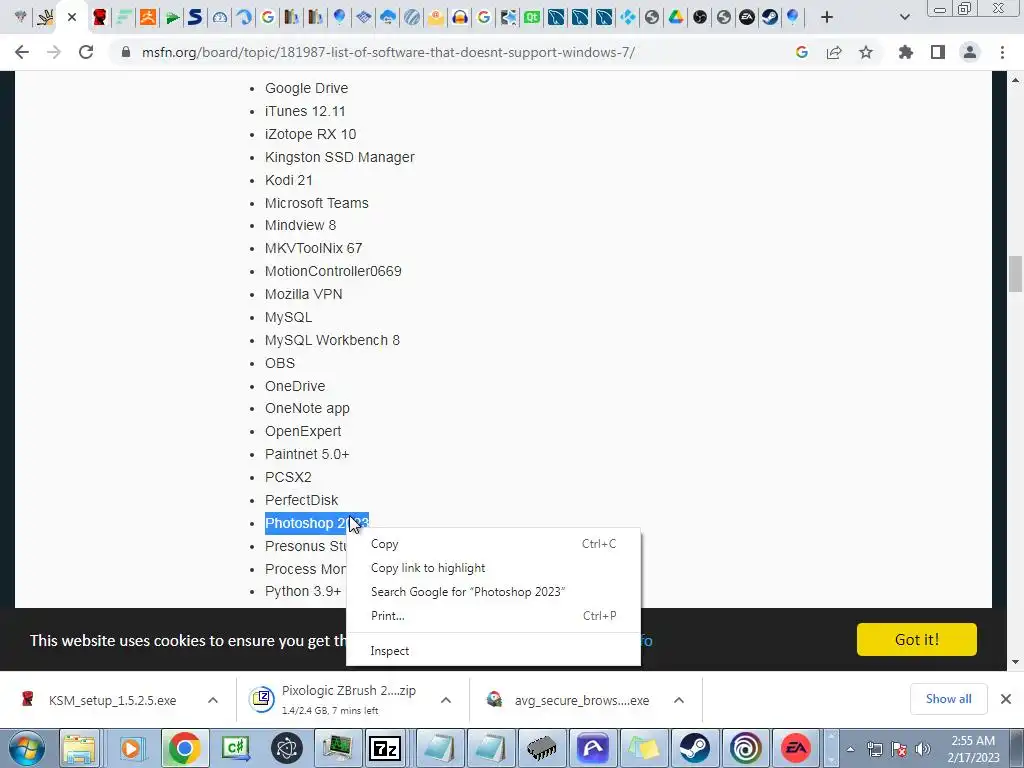Switch to the Steam tab
The width and height of the screenshot is (1024, 768).
tap(771, 18)
